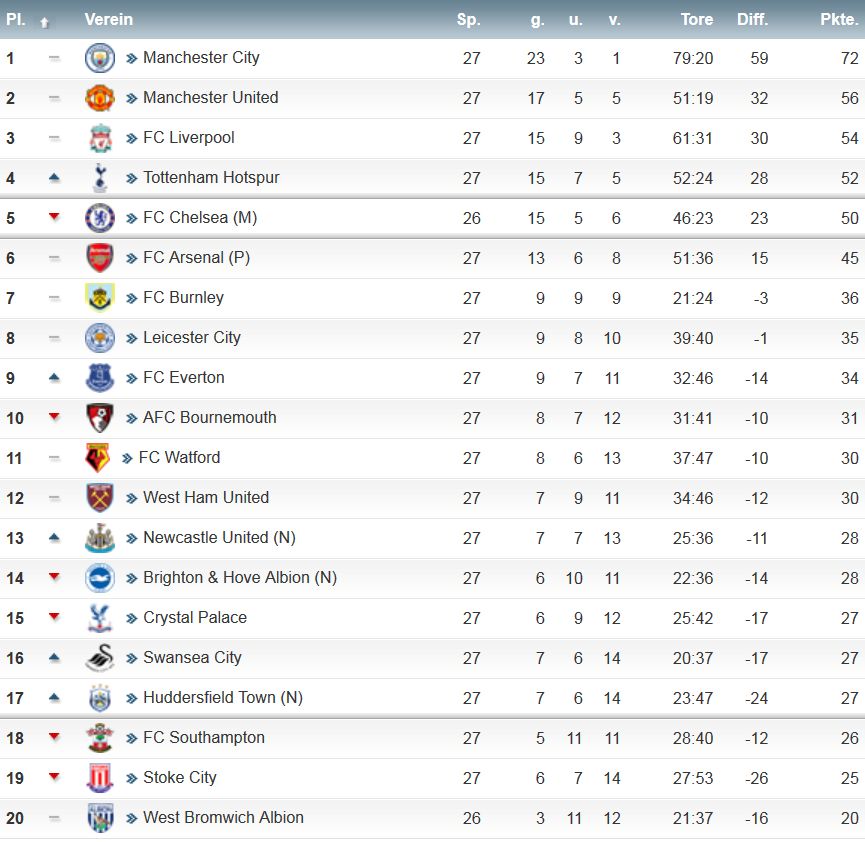Click the Tottenham Hotspur cockerel crest
Viewport: 865px width, 842px height.
click(100, 178)
